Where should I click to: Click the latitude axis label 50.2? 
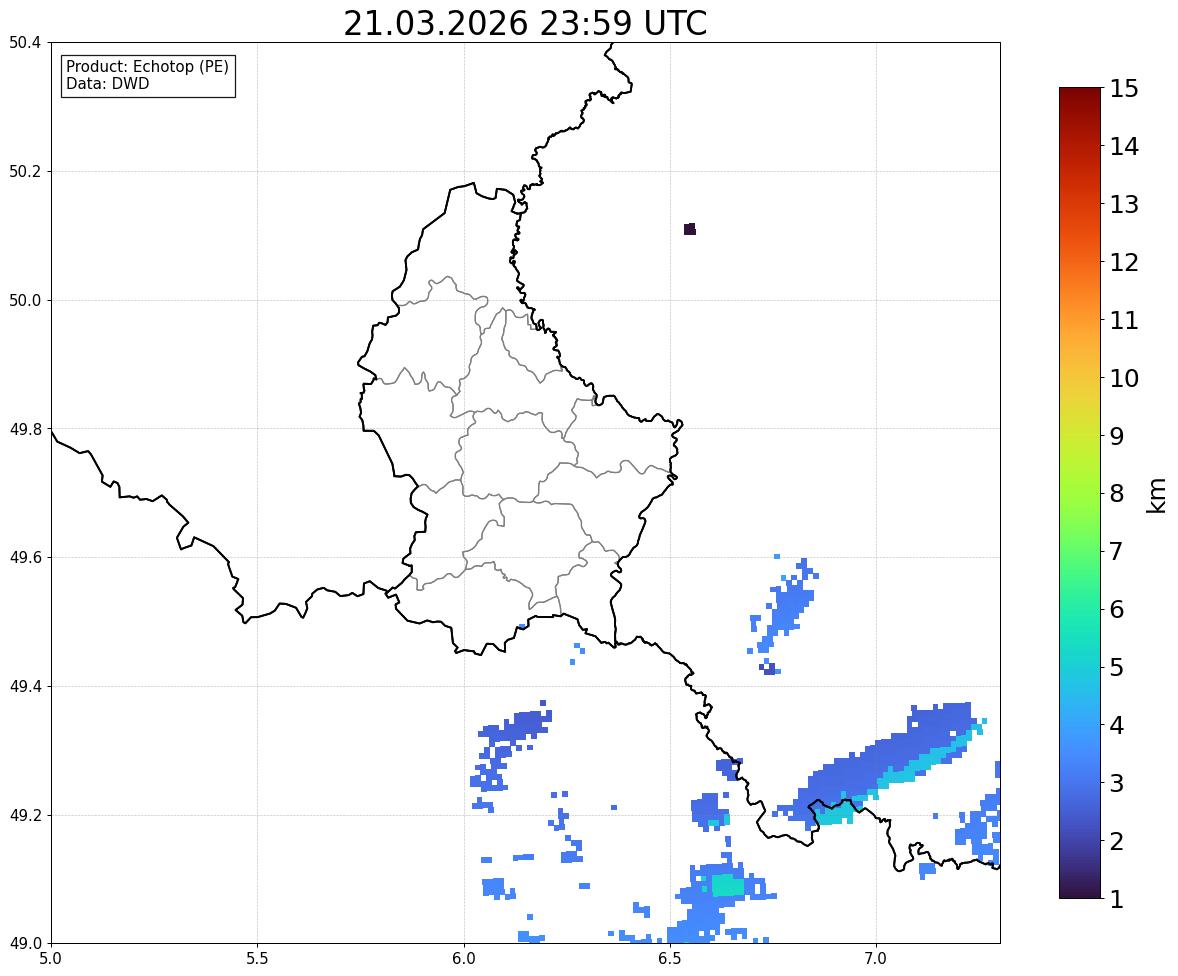(25, 171)
